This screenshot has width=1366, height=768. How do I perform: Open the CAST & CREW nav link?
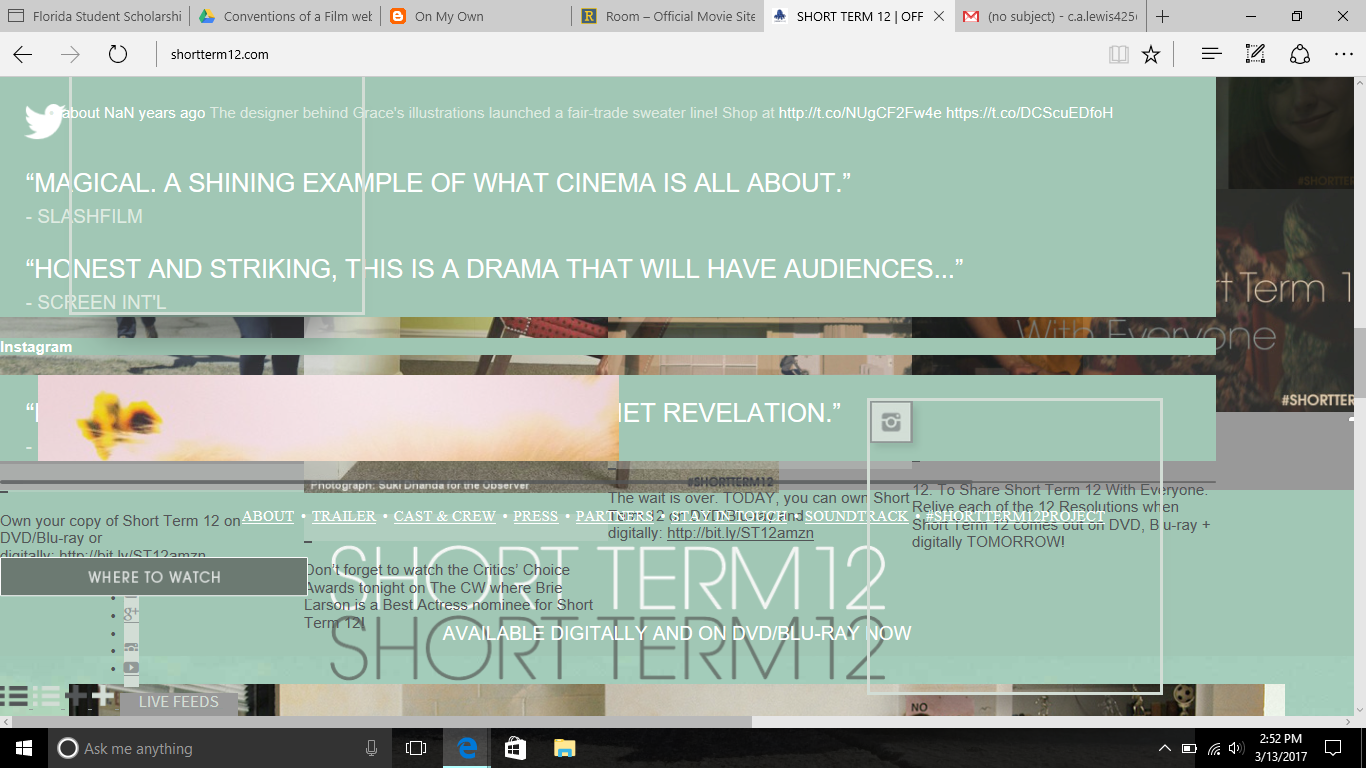445,517
